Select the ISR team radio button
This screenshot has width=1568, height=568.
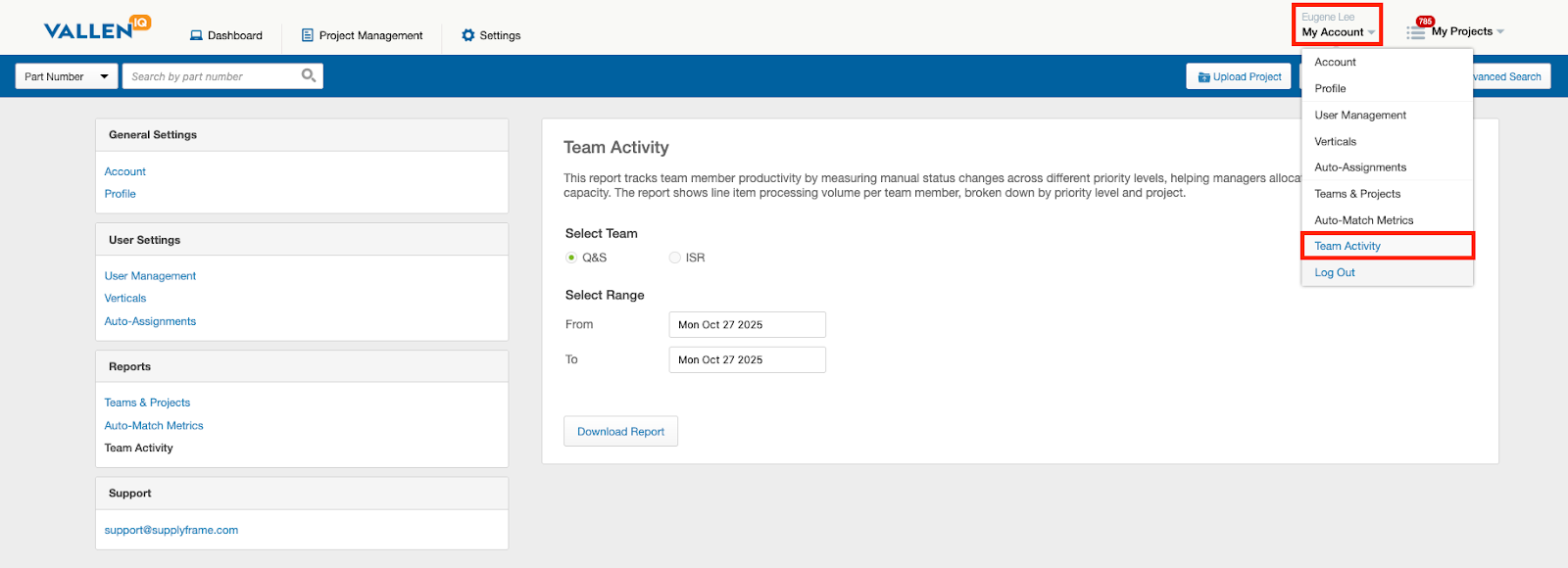click(x=674, y=258)
